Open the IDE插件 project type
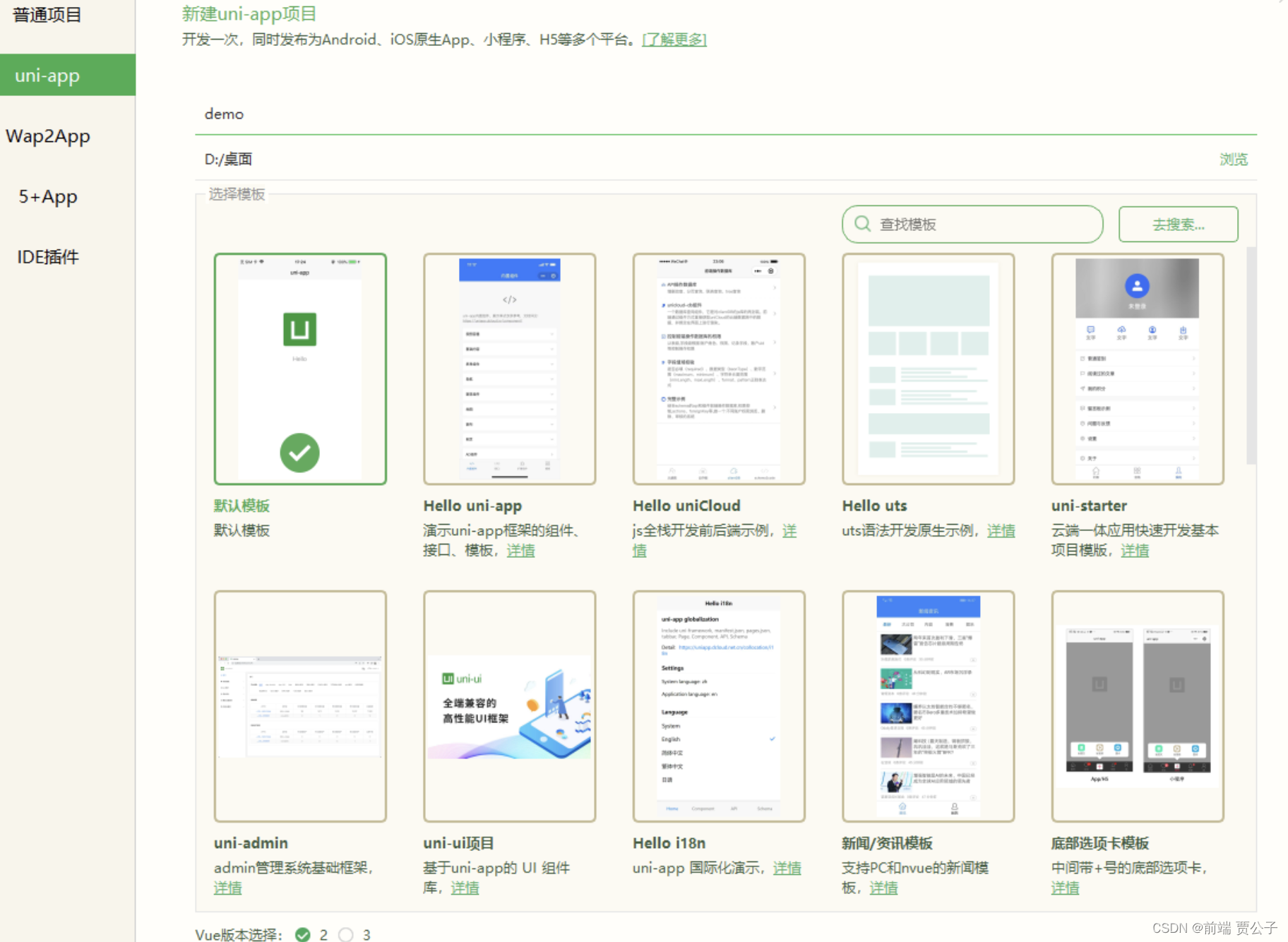The width and height of the screenshot is (1288, 942). 48,257
